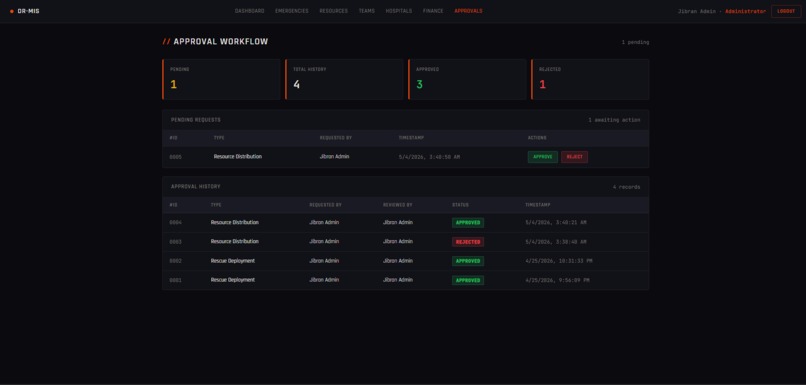Click ID 0005 in Pending Requests

click(176, 157)
